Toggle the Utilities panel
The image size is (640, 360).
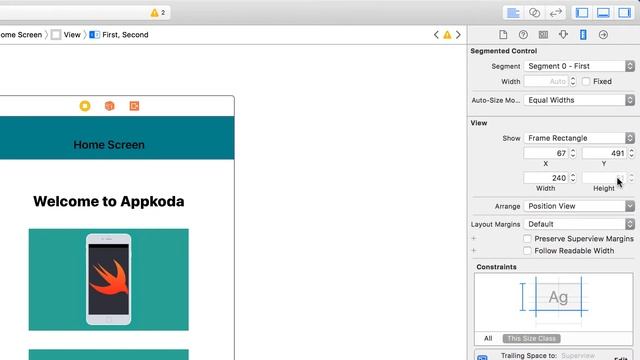(624, 13)
